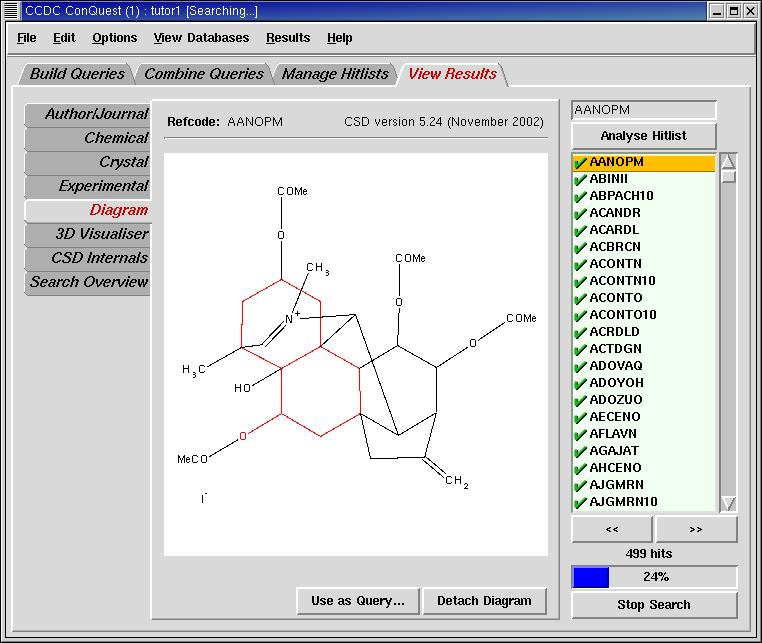Toggle the green checkmark beside ABINII
762x643 pixels.
click(x=580, y=179)
